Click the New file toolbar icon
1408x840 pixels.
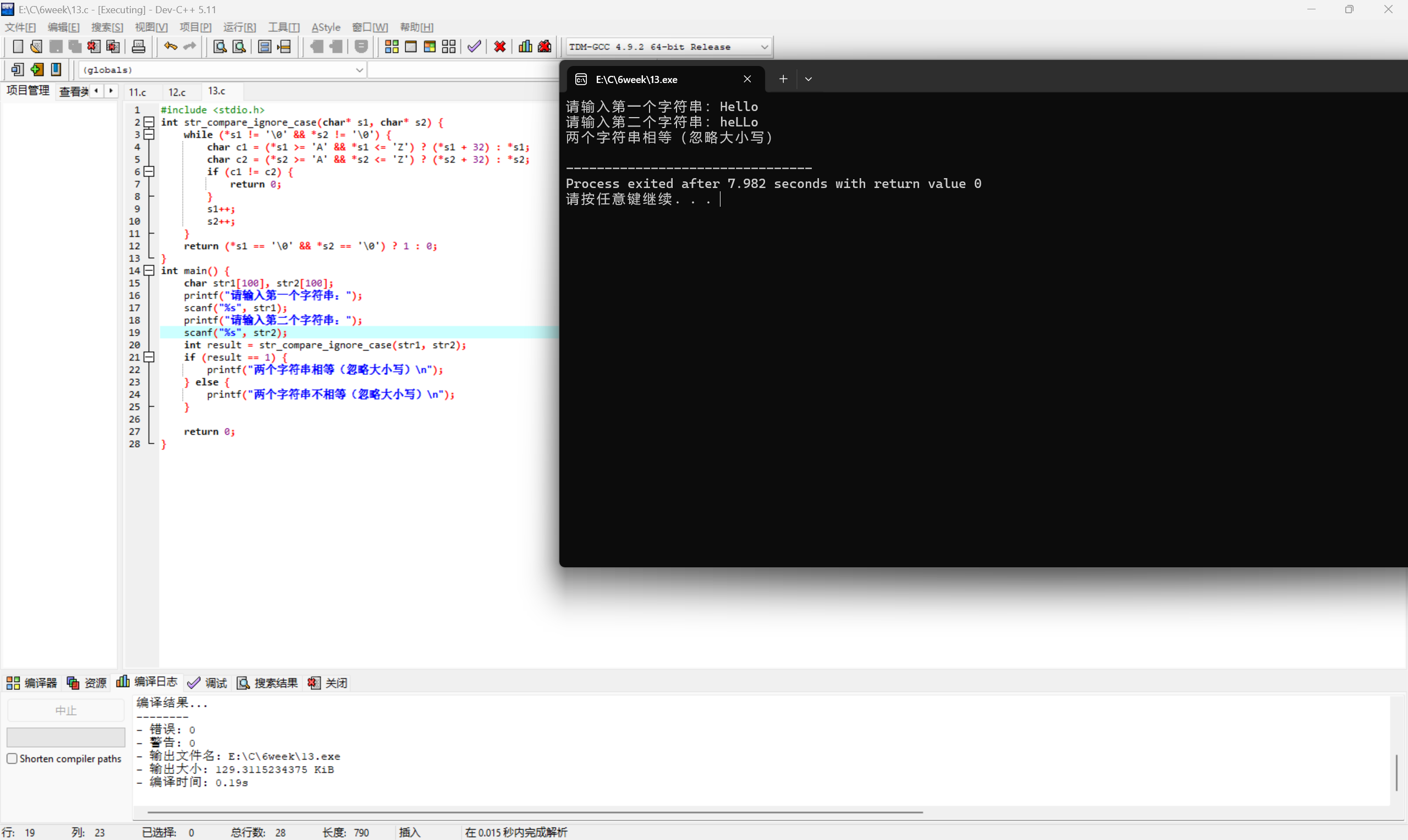(x=18, y=46)
